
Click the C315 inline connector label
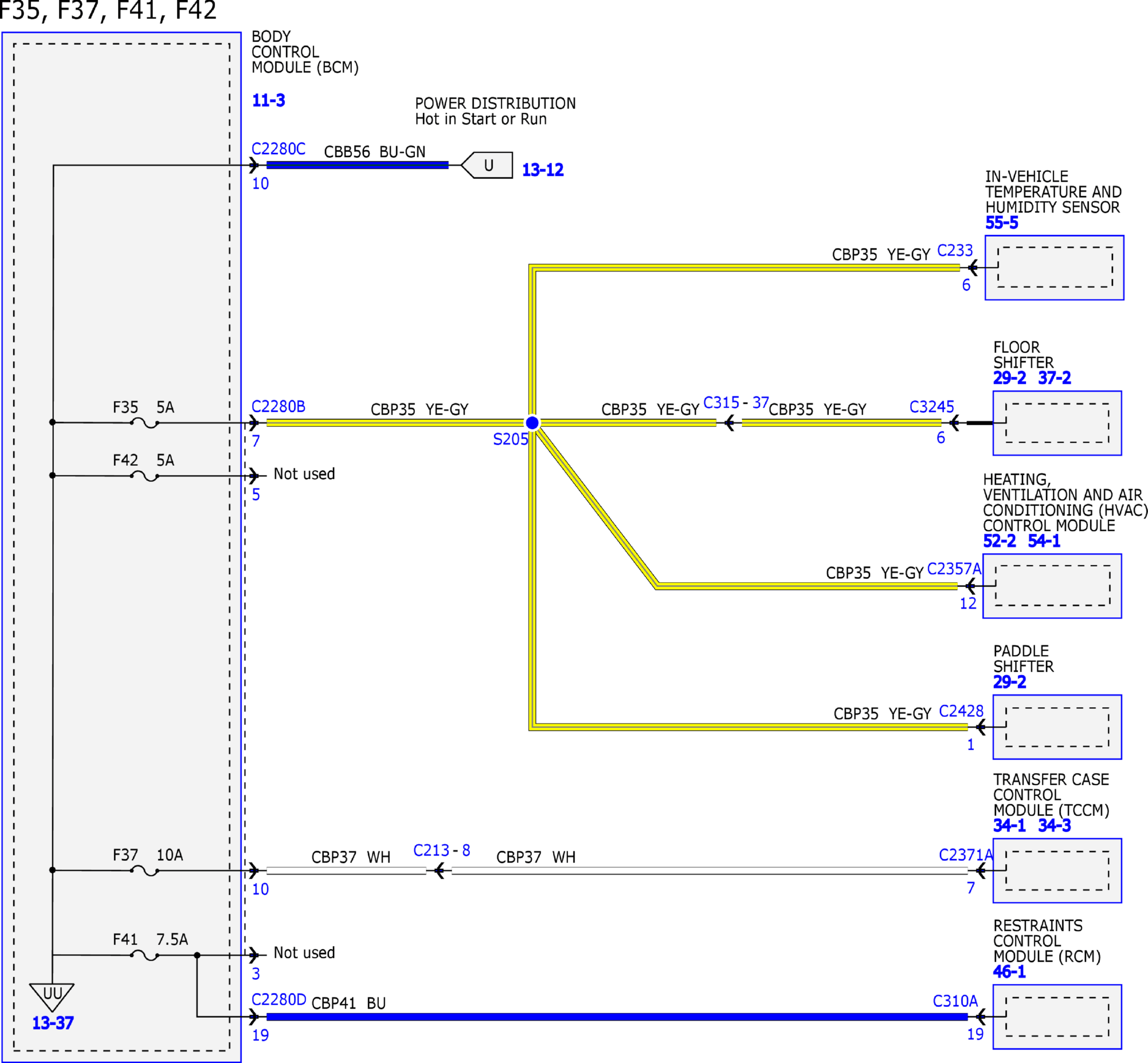pos(721,403)
